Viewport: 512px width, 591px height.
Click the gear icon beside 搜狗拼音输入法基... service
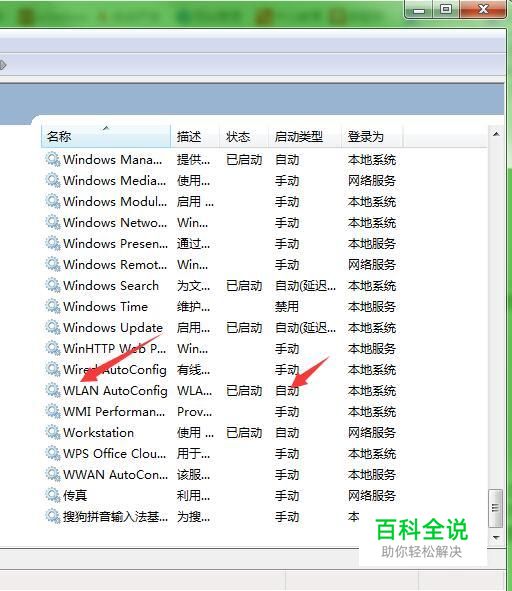[x=53, y=516]
